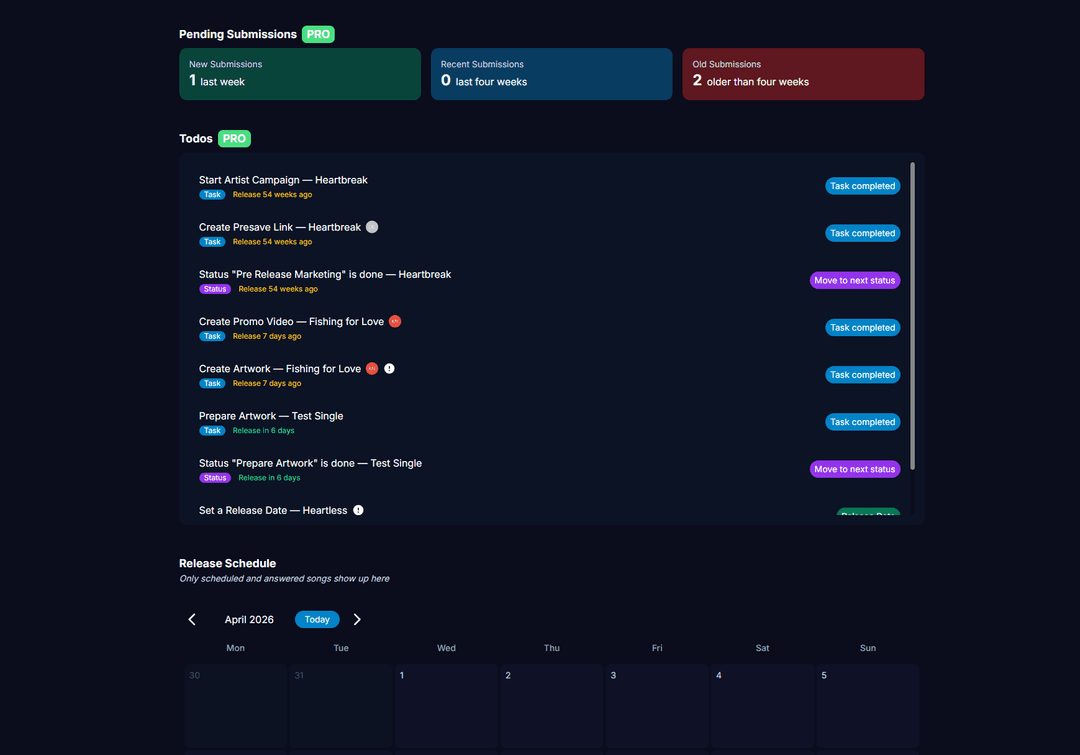Click the Task badge on Start Artist Campaign
1080x755 pixels.
pyautogui.click(x=211, y=194)
